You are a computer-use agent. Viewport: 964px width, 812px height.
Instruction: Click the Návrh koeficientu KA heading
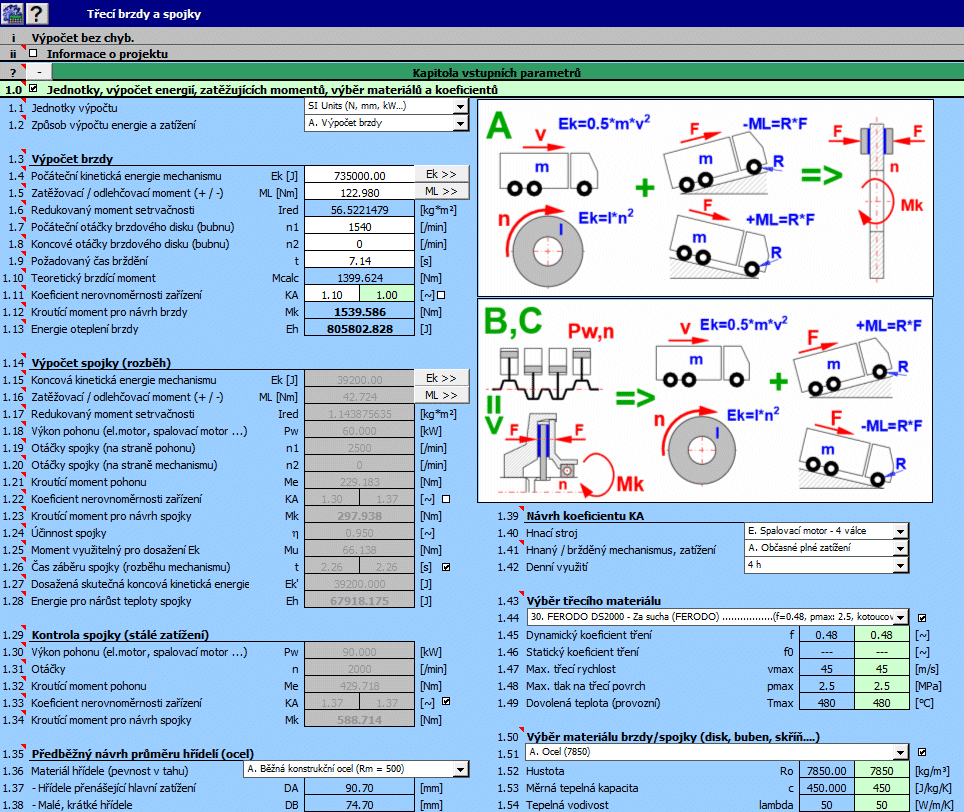[585, 516]
